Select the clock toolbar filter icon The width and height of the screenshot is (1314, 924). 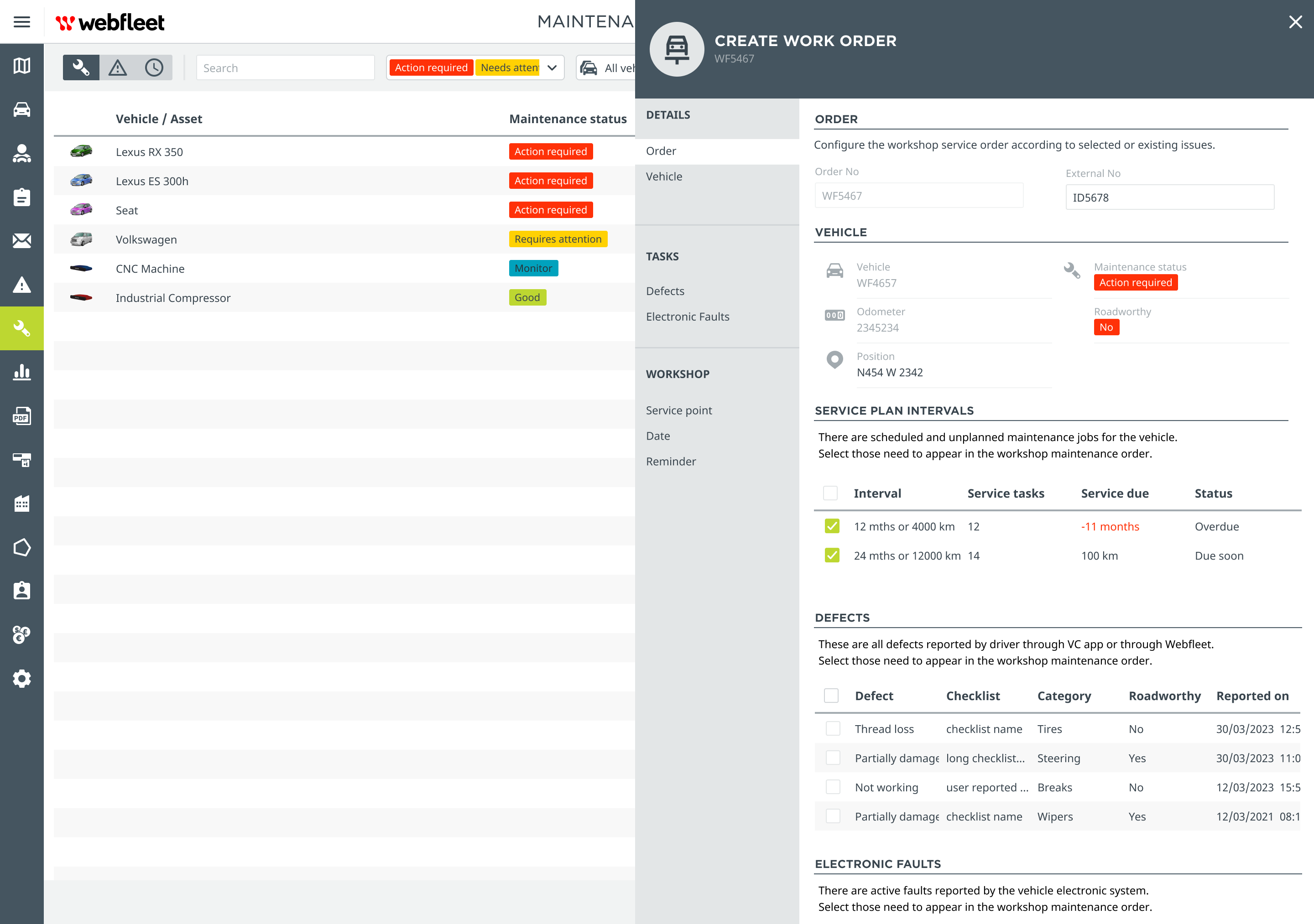[154, 67]
